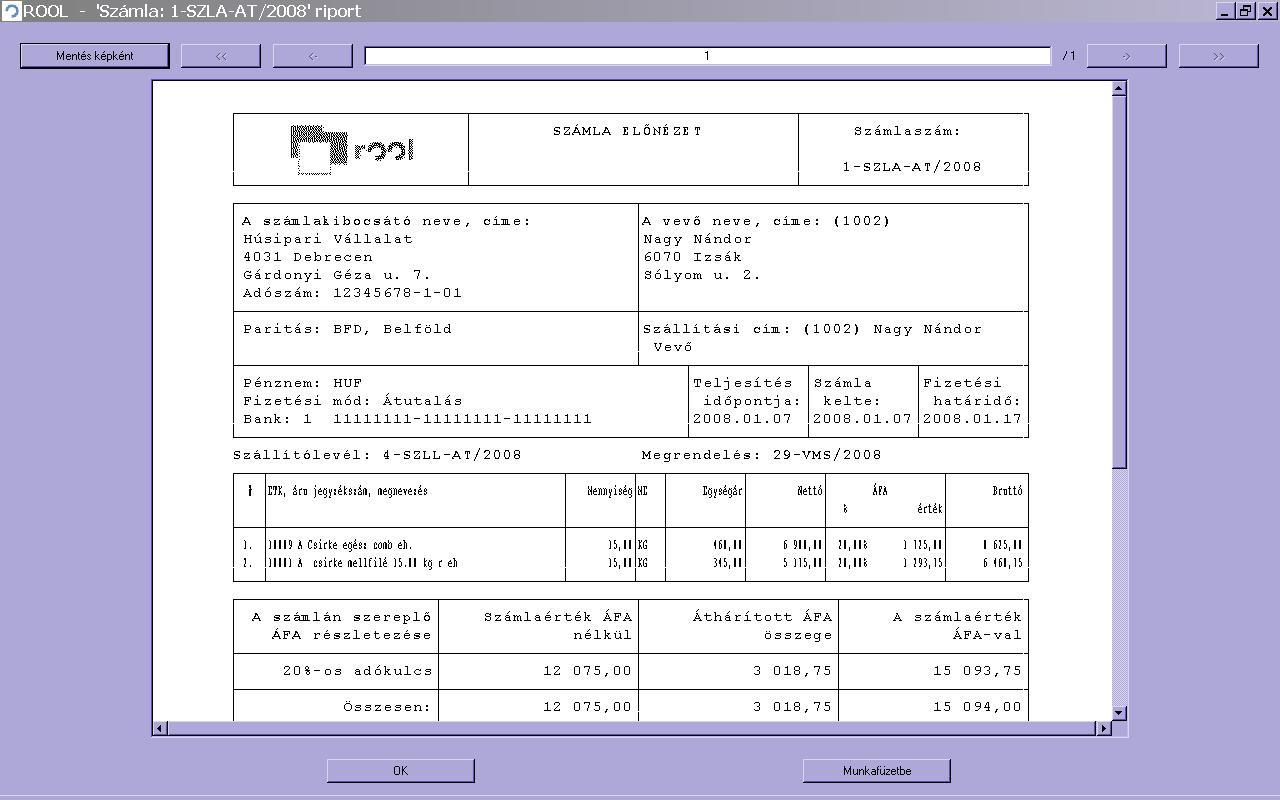The image size is (1280, 800).
Task: Click the 'Szállítási cím: (1002) Nagy Nándor' line
Action: [813, 329]
